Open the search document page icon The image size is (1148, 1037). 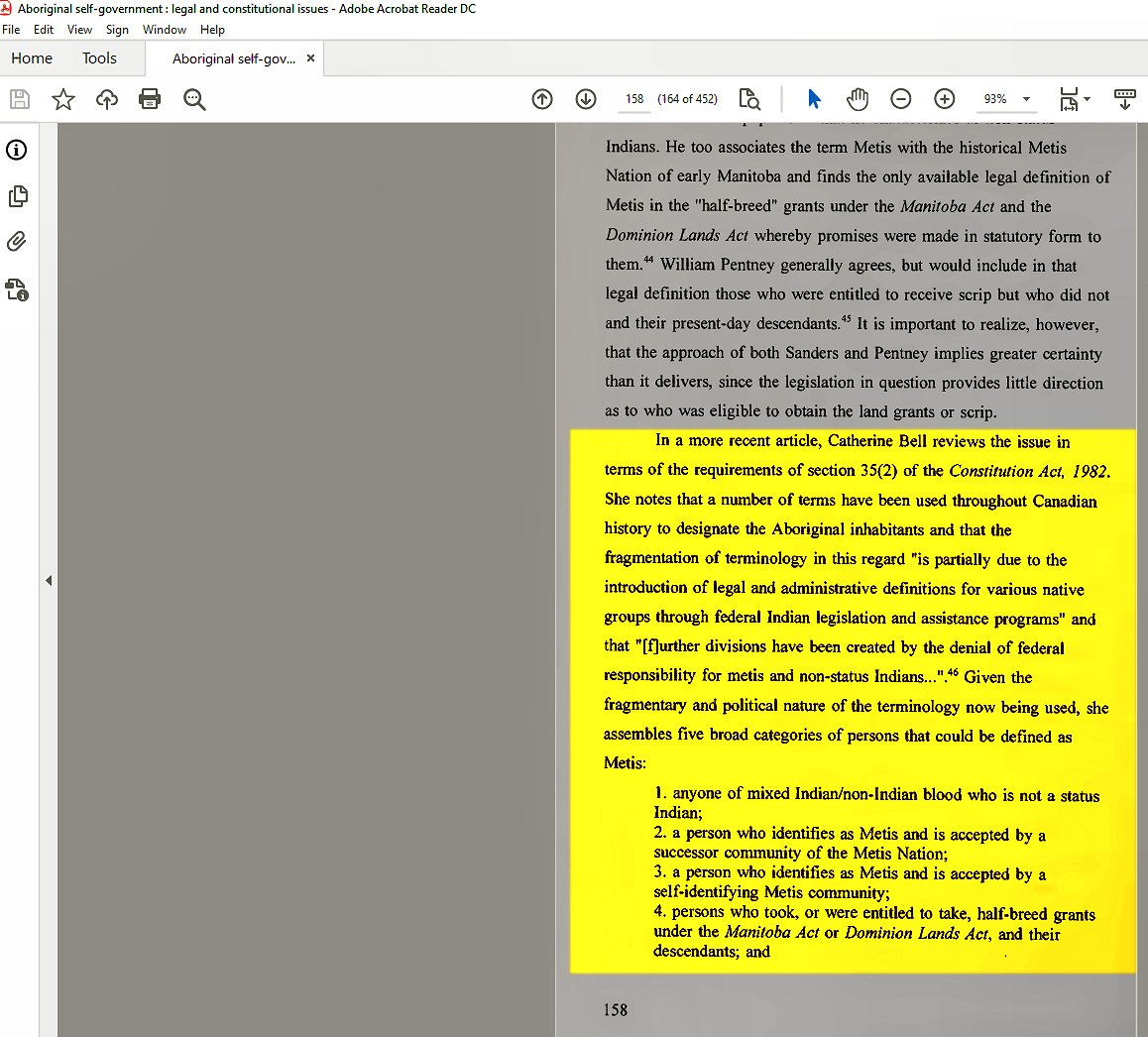749,99
